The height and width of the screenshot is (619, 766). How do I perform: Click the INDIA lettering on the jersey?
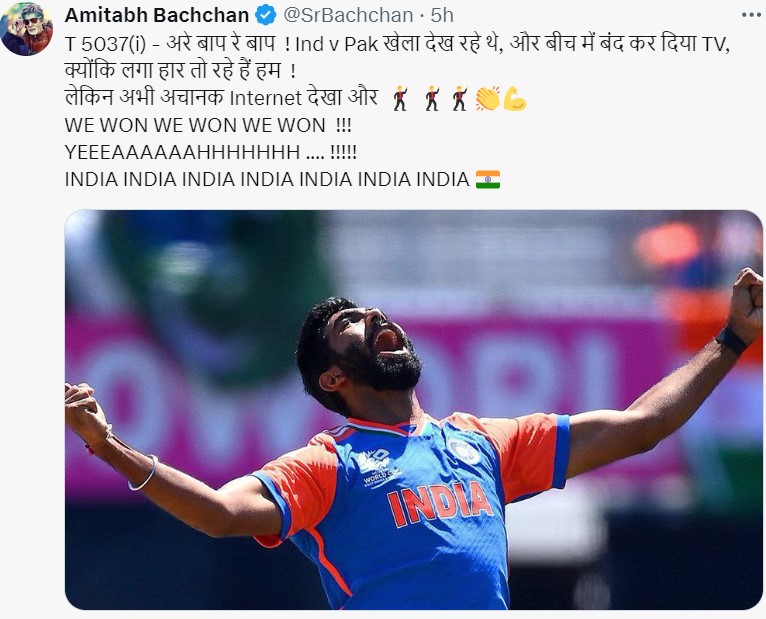tap(440, 504)
